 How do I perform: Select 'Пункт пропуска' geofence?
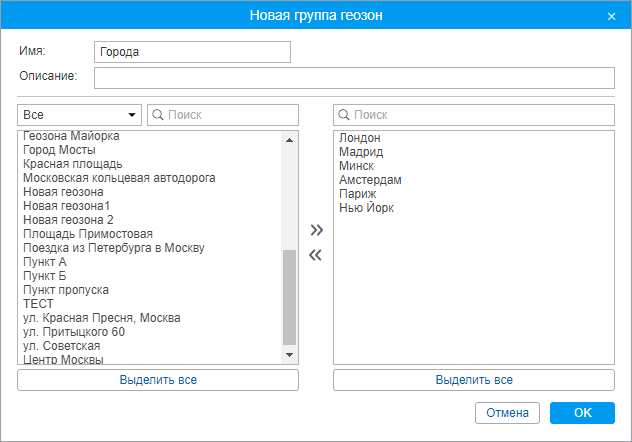coord(66,290)
